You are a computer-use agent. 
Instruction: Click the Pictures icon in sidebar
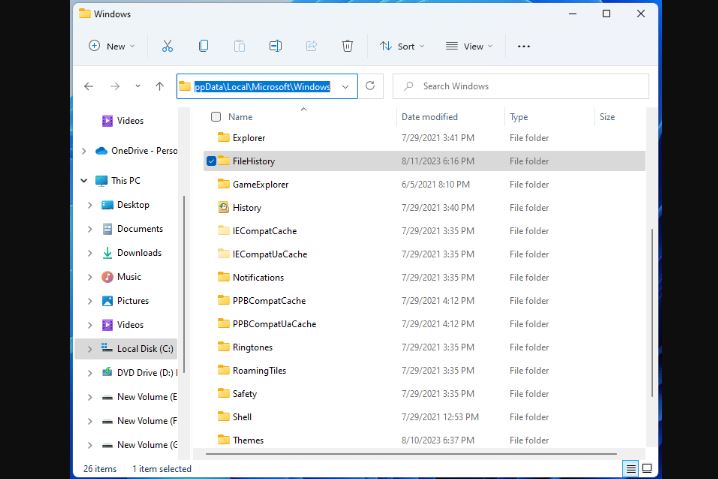point(107,301)
